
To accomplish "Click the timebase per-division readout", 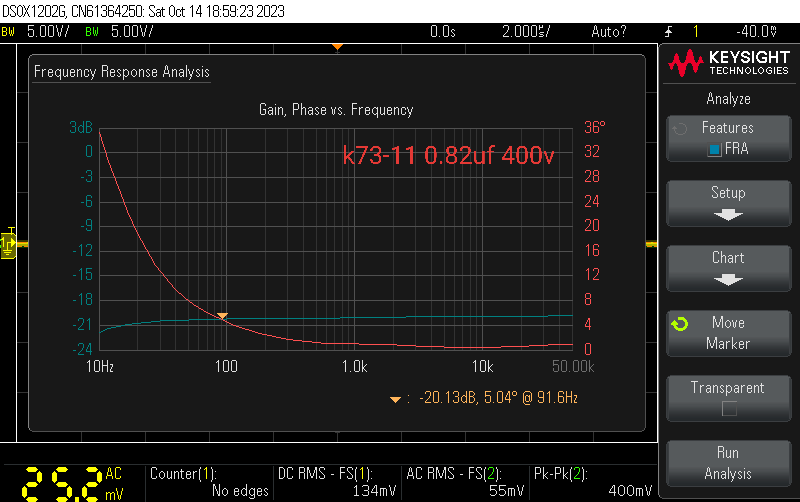I will tap(527, 32).
